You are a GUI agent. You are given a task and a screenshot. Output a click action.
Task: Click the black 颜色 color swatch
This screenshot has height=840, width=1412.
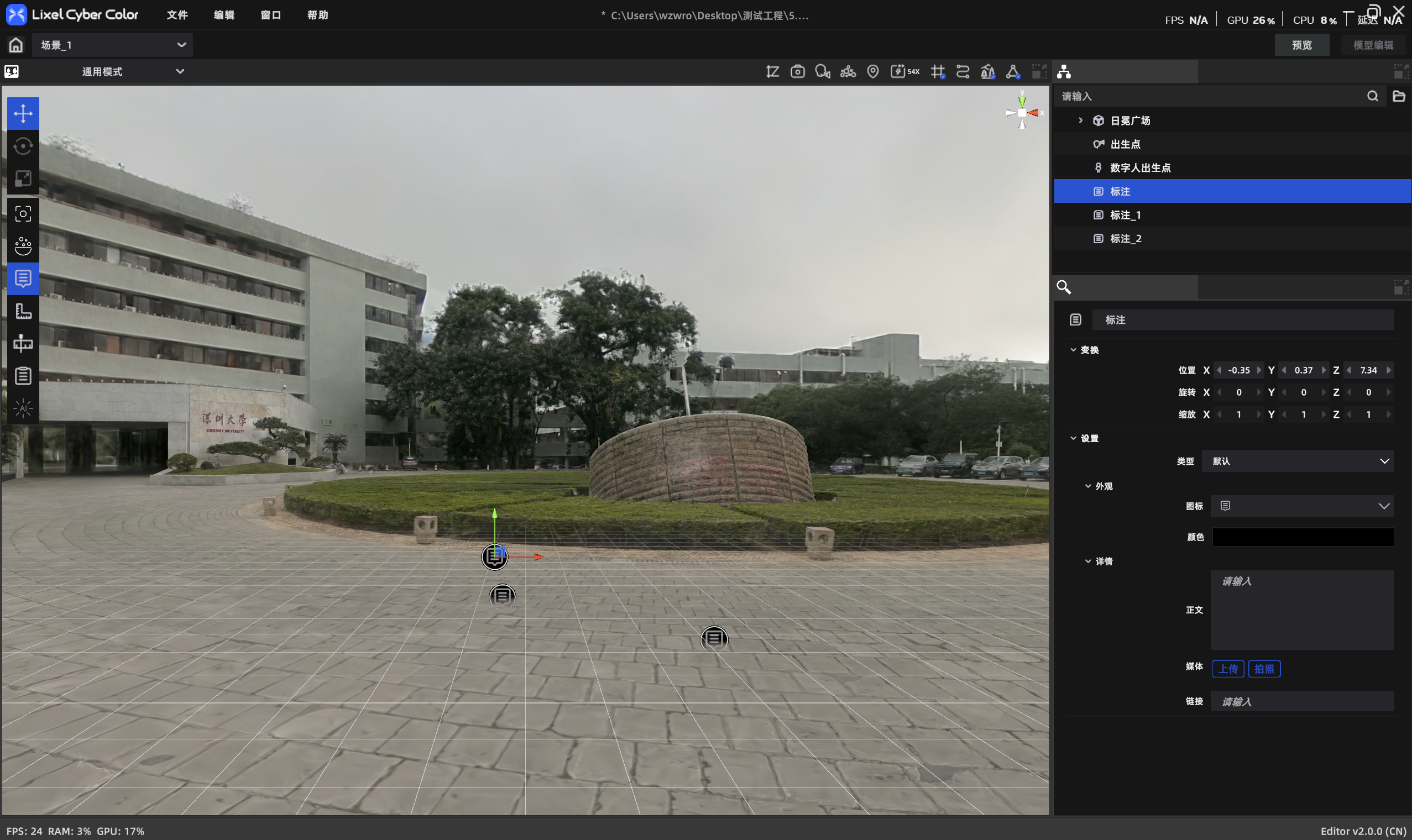tap(1303, 537)
